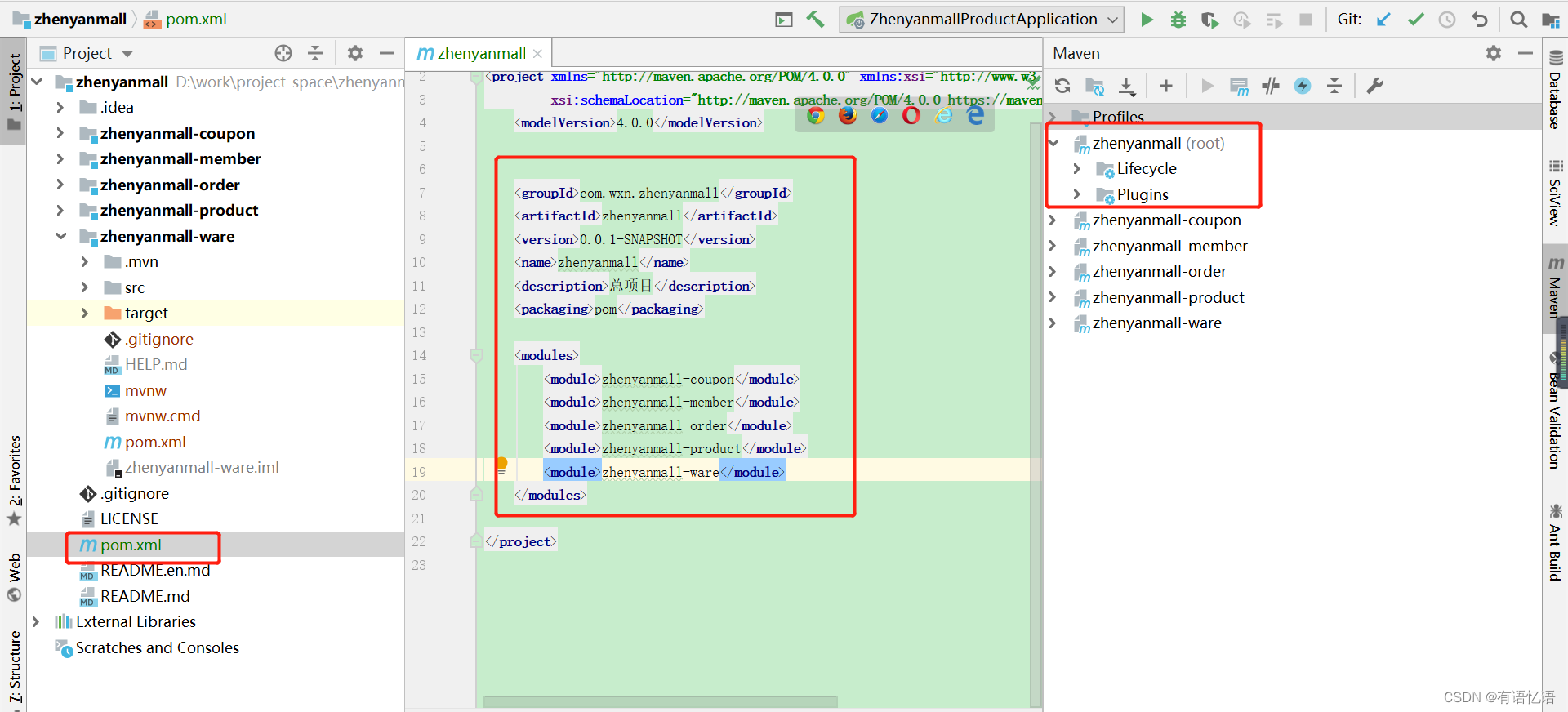The height and width of the screenshot is (712, 1568).
Task: Open Database side tool window
Action: coord(1555,90)
